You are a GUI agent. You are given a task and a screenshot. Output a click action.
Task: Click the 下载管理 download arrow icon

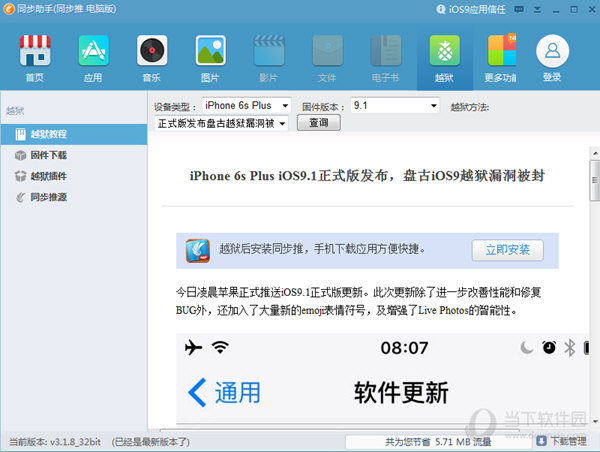click(541, 441)
